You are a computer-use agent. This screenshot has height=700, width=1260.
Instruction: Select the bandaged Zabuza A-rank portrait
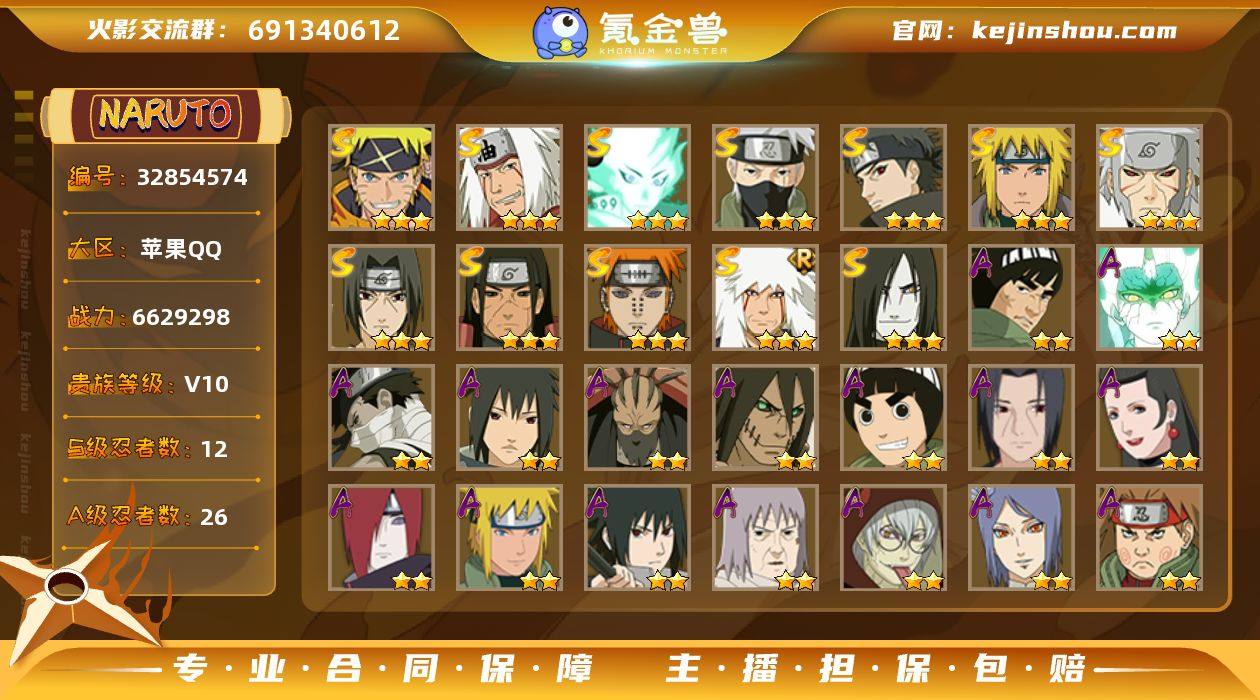381,418
